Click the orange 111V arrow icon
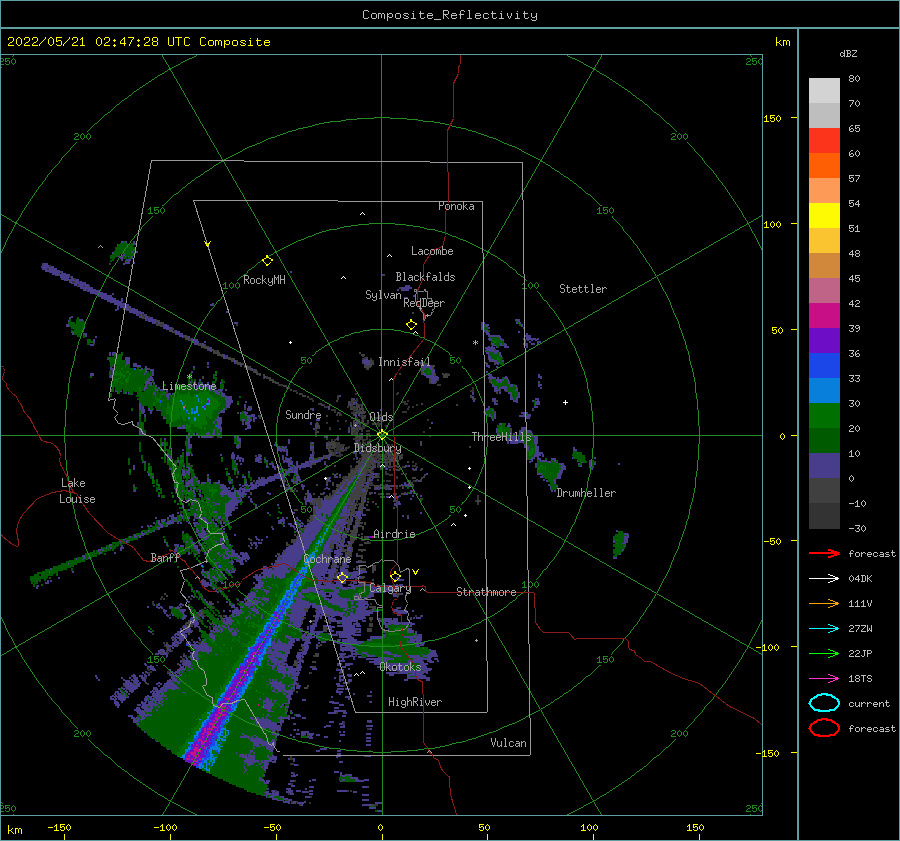This screenshot has width=900, height=841. (x=824, y=603)
